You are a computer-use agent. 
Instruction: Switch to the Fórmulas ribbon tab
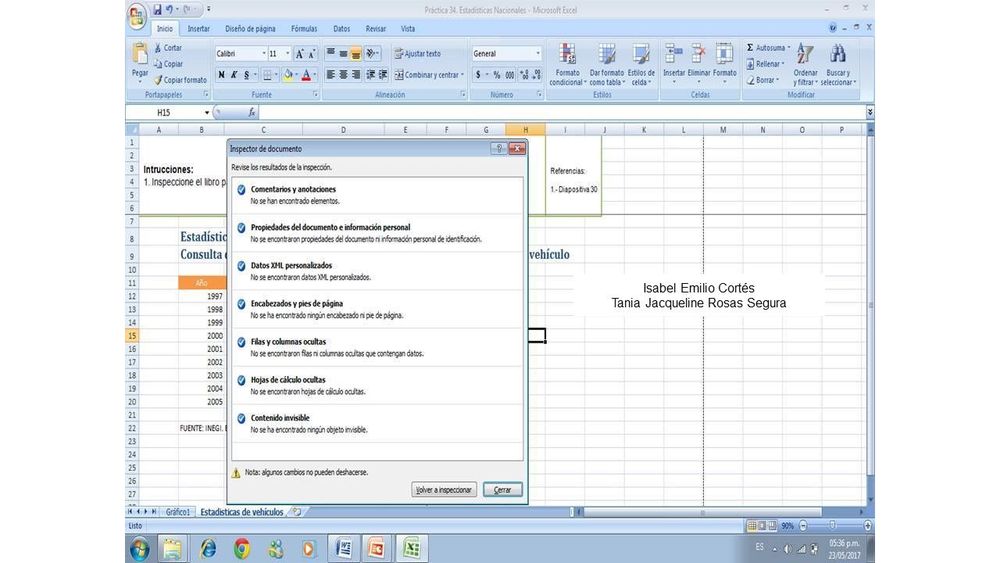click(304, 29)
